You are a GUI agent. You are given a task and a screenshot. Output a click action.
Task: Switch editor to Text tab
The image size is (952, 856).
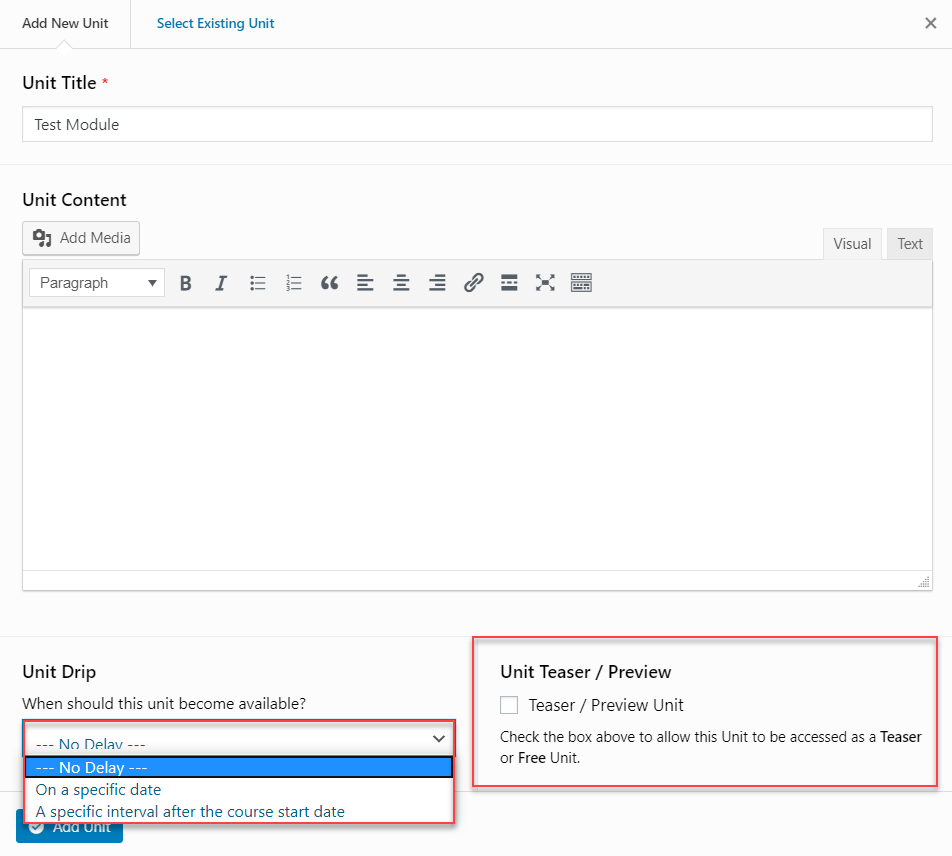pos(909,243)
